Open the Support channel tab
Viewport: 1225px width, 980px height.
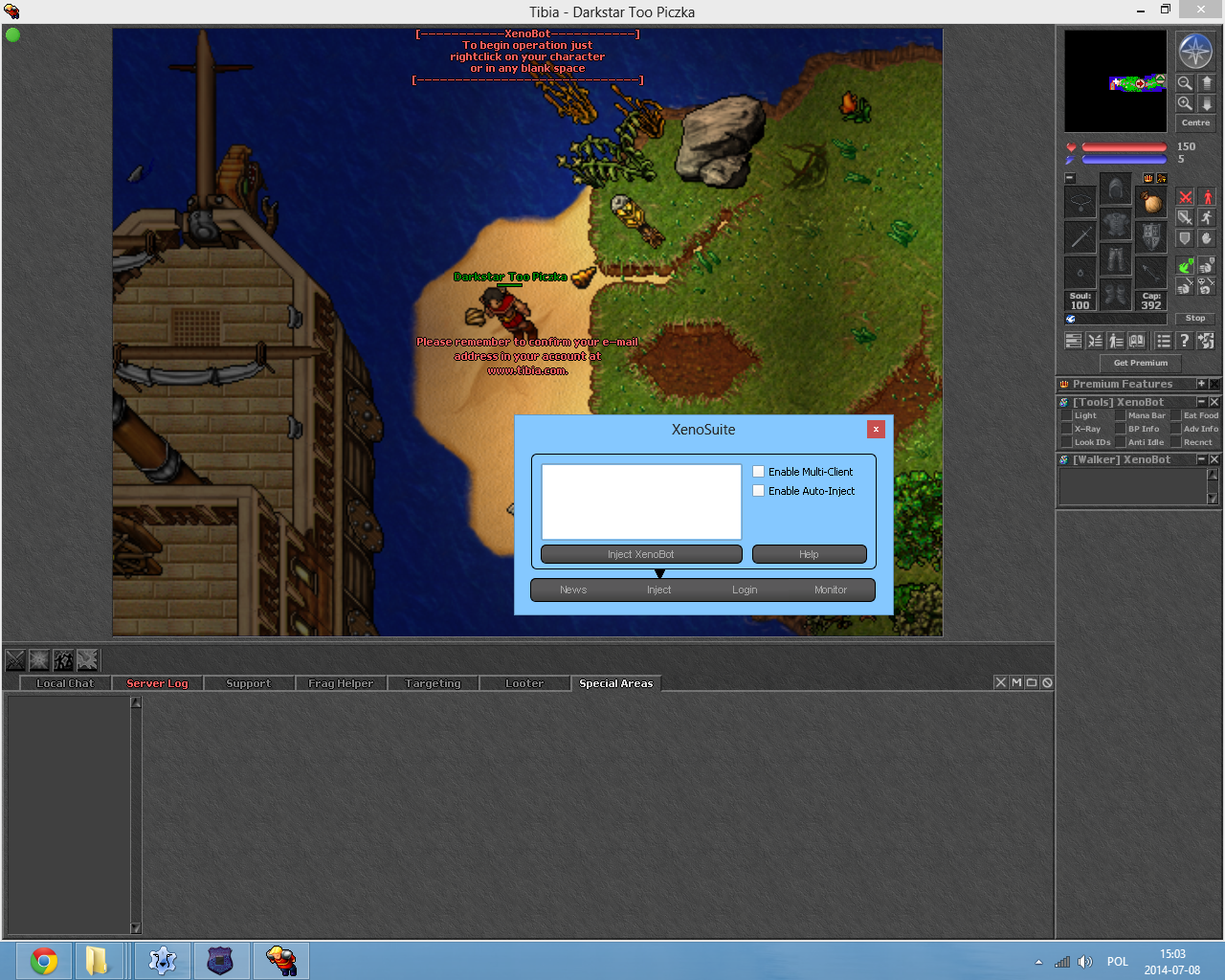249,683
